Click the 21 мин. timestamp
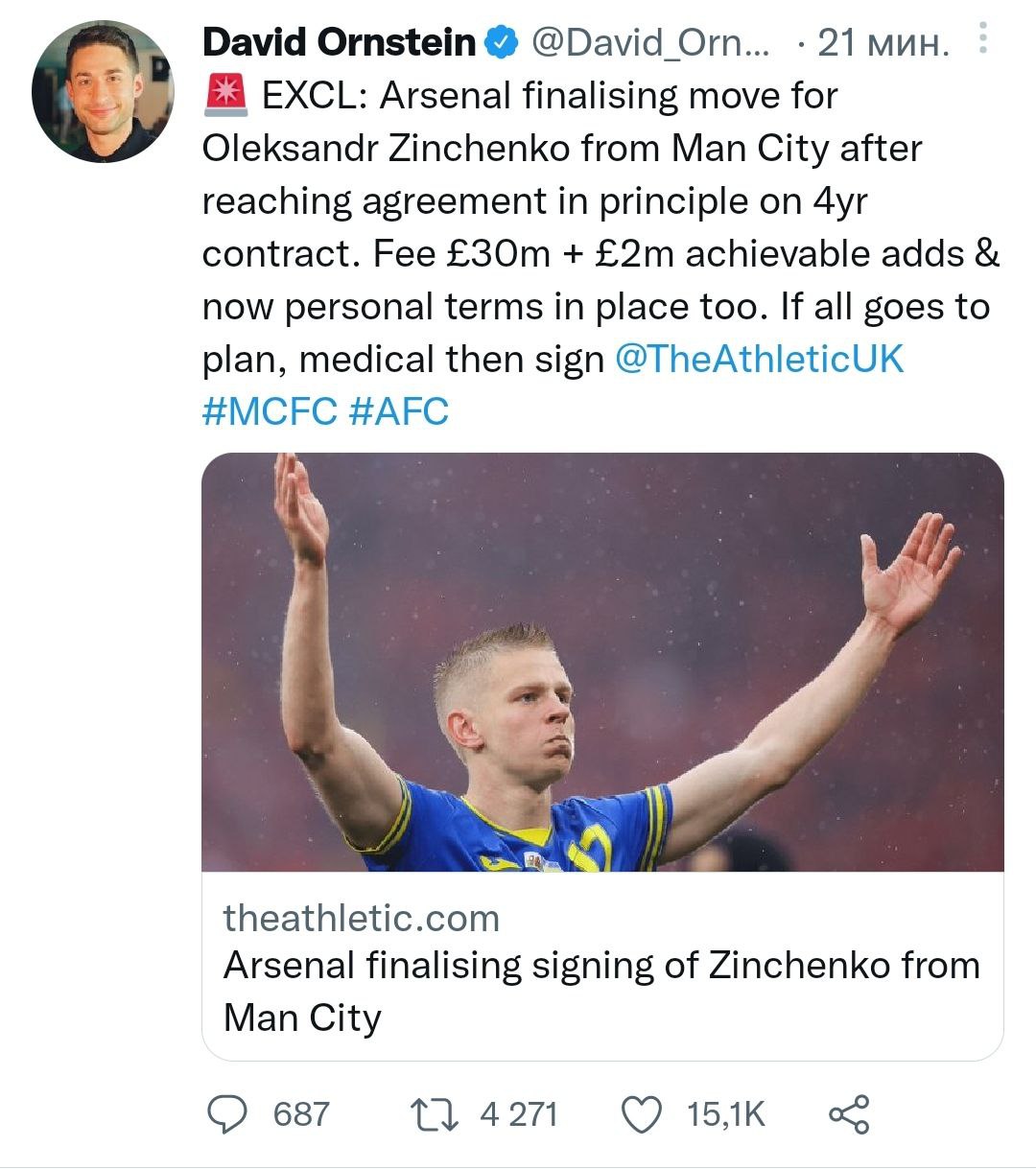The width and height of the screenshot is (1036, 1169). [883, 42]
